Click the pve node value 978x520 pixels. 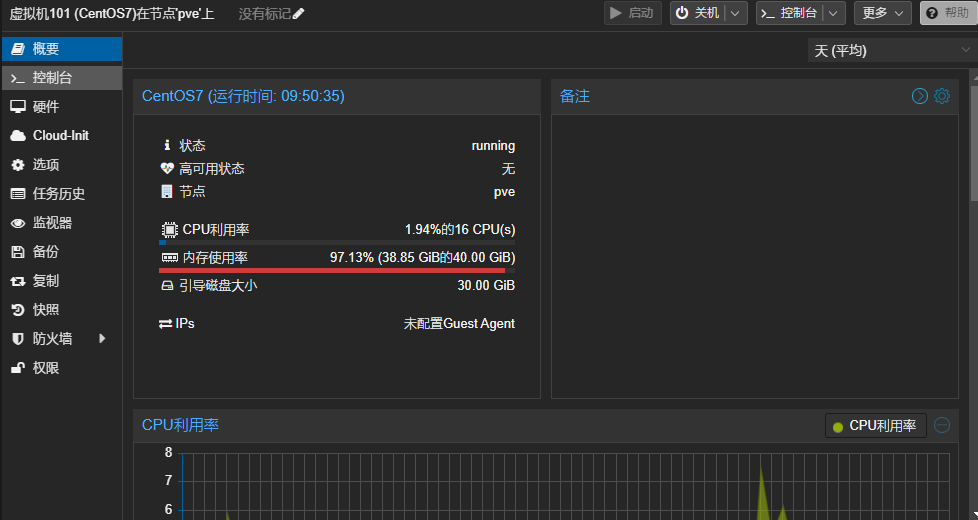click(x=505, y=192)
